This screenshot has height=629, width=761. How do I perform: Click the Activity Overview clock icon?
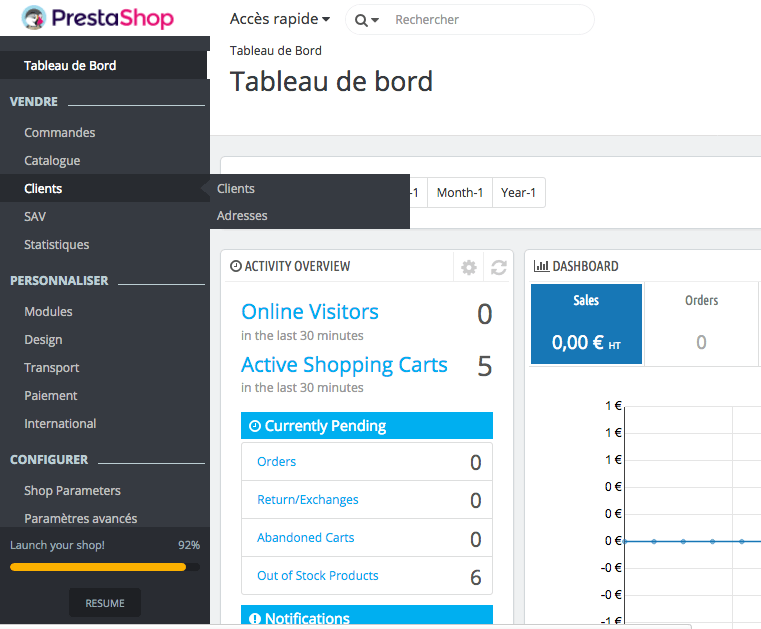coord(236,266)
